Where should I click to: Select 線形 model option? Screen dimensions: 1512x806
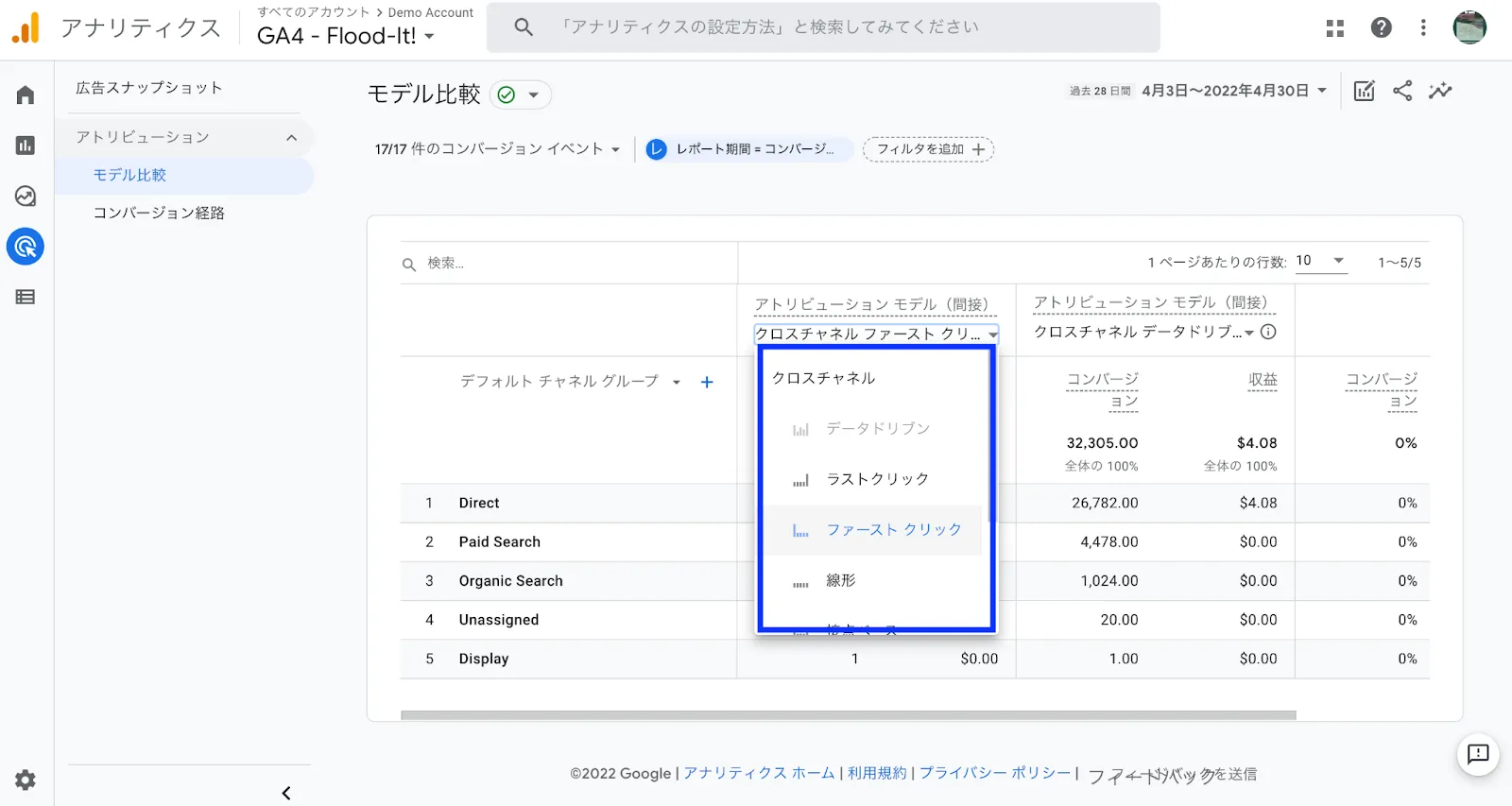tap(874, 580)
